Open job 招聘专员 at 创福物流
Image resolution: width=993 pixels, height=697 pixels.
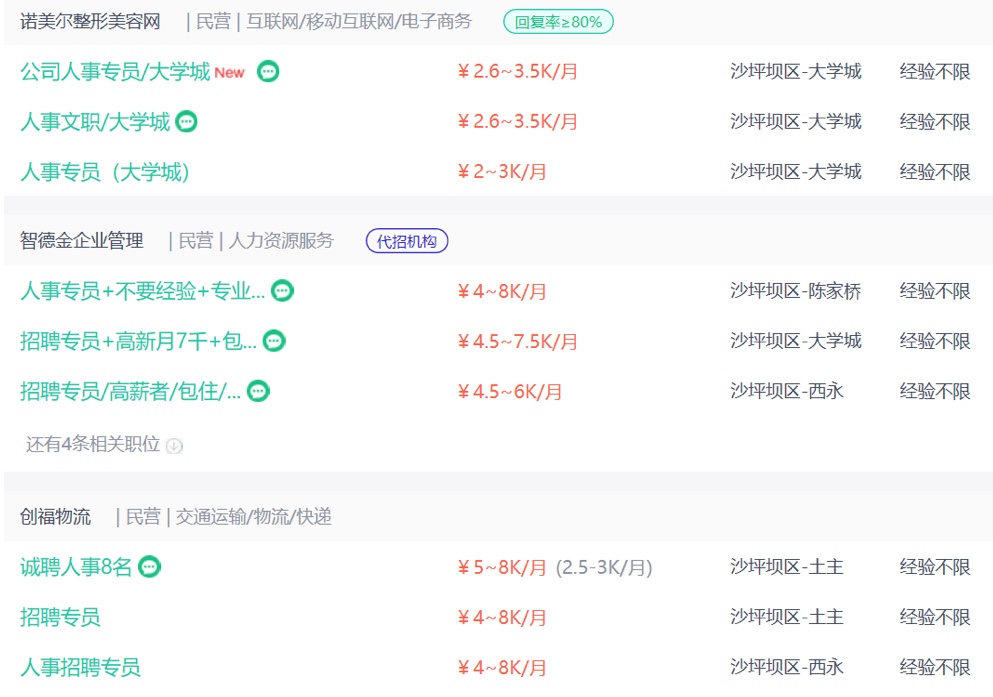click(x=60, y=617)
